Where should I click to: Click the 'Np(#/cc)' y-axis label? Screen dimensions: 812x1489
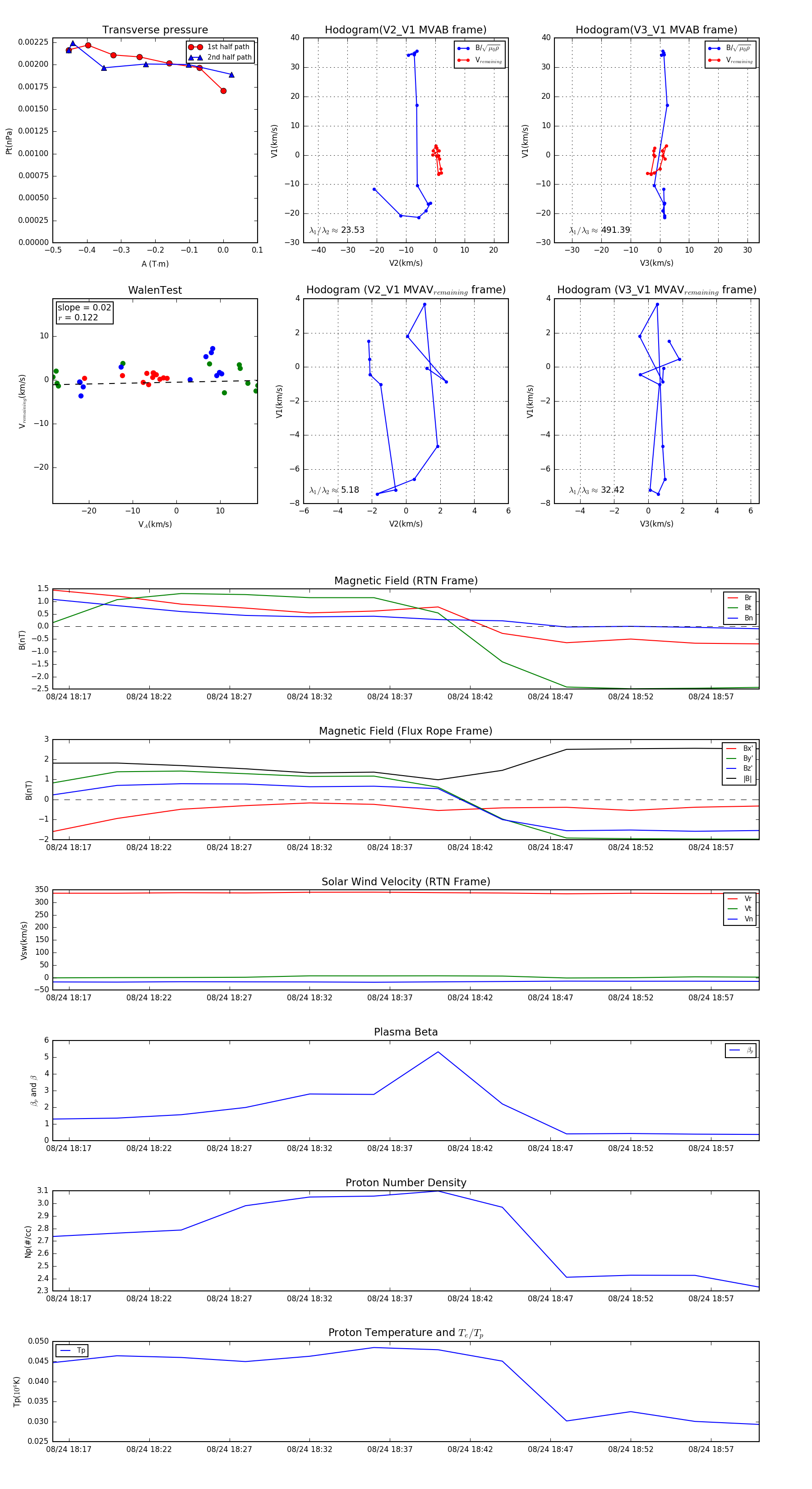pyautogui.click(x=28, y=1241)
